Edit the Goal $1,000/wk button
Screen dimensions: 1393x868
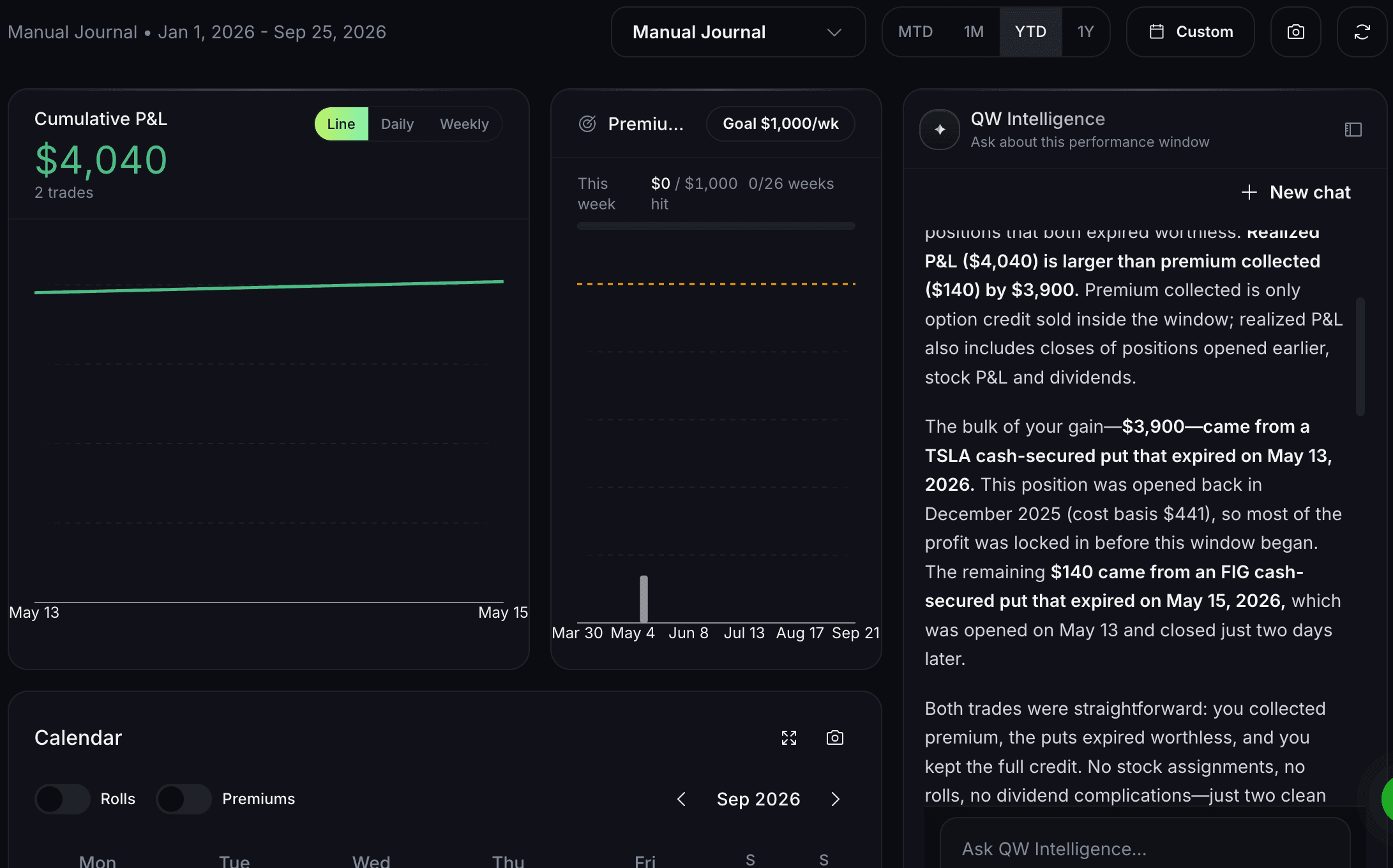click(x=780, y=124)
